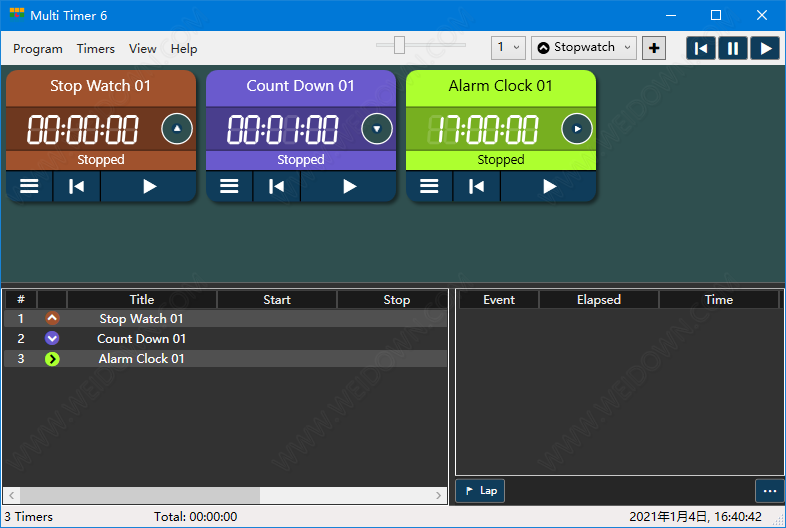Click the Stopped label under Count Down 01
Viewport: 786px width, 528px height.
(x=301, y=159)
